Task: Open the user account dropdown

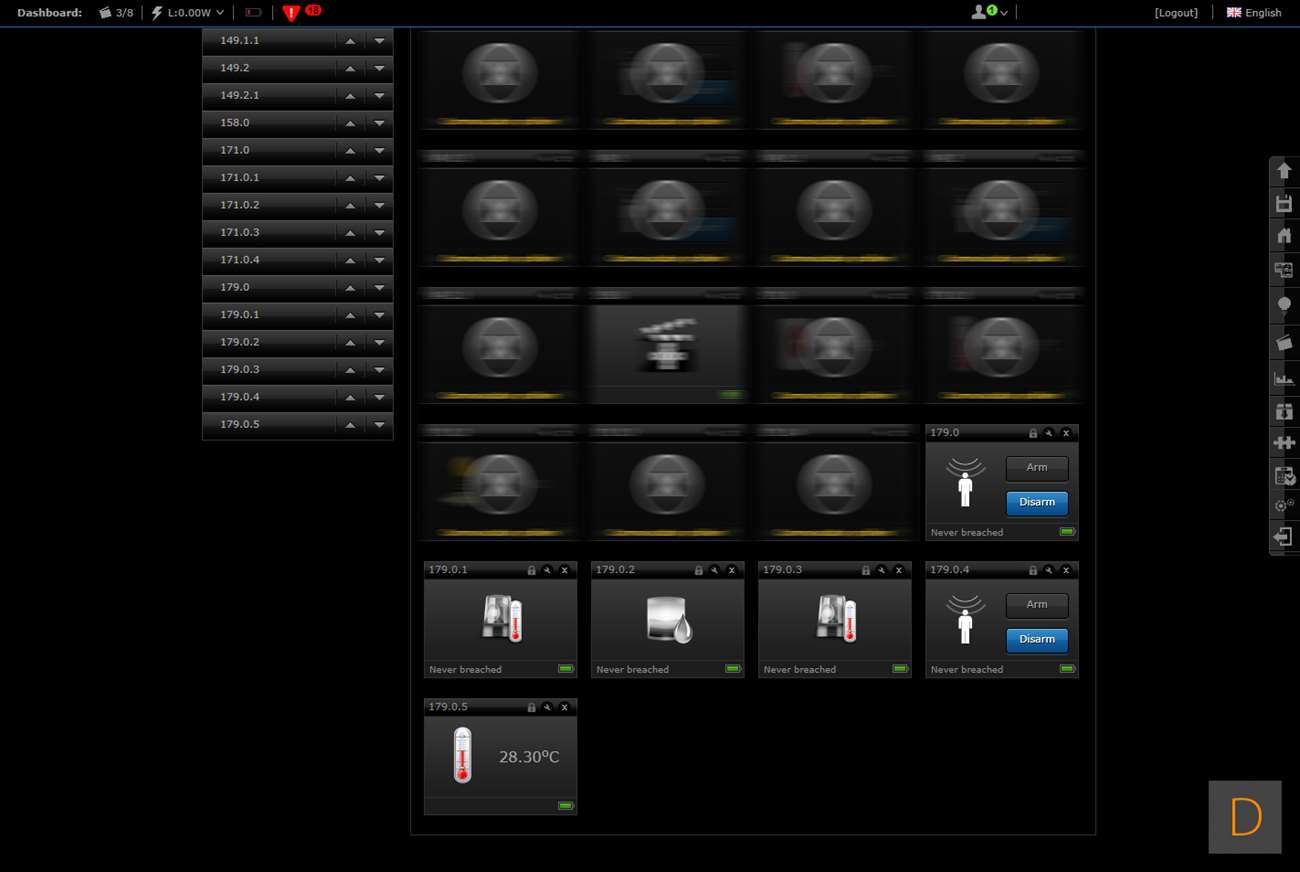Action: 989,13
